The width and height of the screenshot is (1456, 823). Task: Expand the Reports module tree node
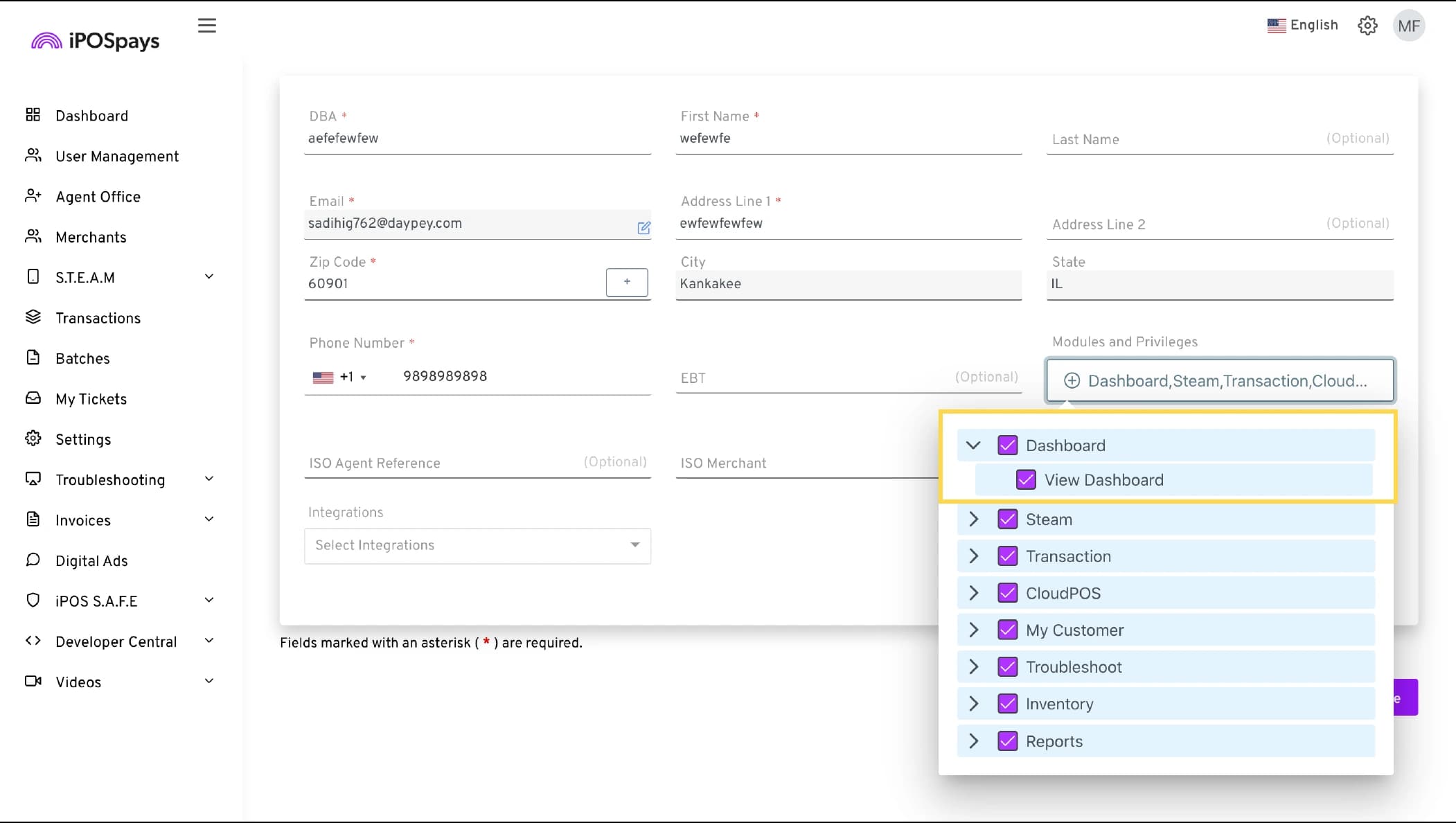pyautogui.click(x=974, y=741)
